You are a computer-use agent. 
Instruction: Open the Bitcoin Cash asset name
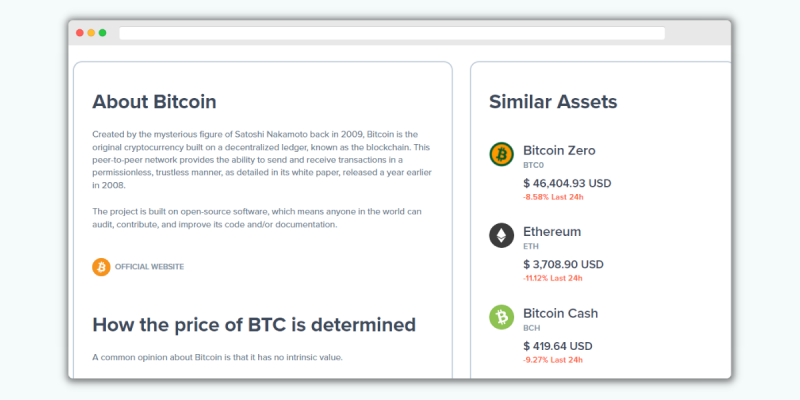(560, 313)
